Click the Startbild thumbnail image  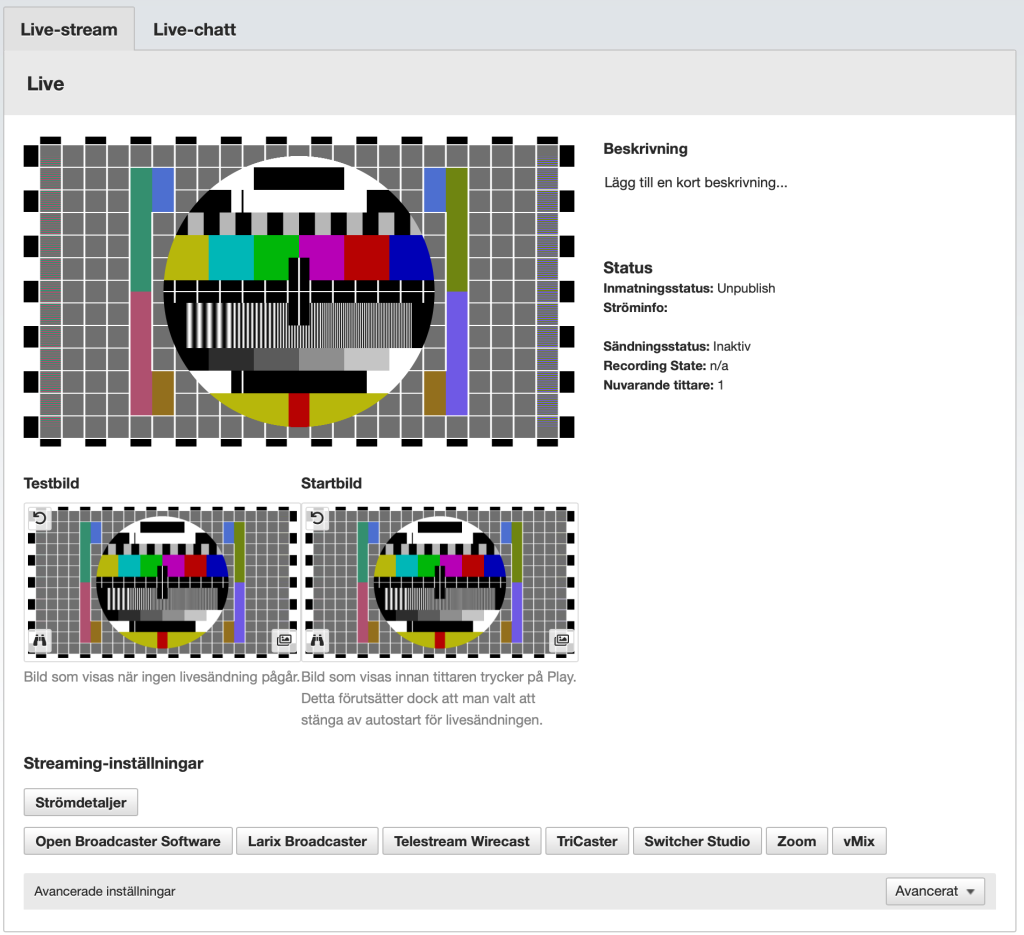pos(440,582)
